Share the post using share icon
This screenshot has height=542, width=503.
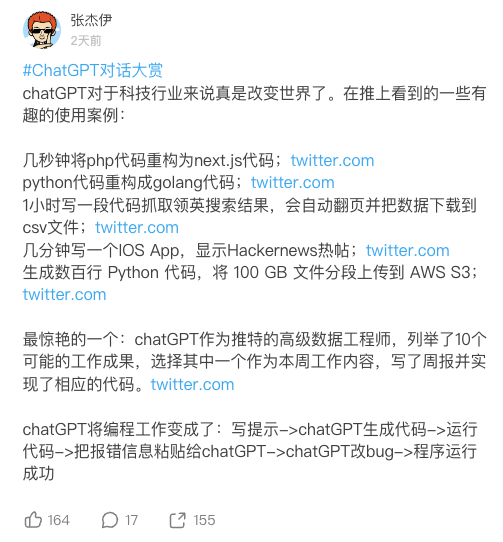[177, 520]
